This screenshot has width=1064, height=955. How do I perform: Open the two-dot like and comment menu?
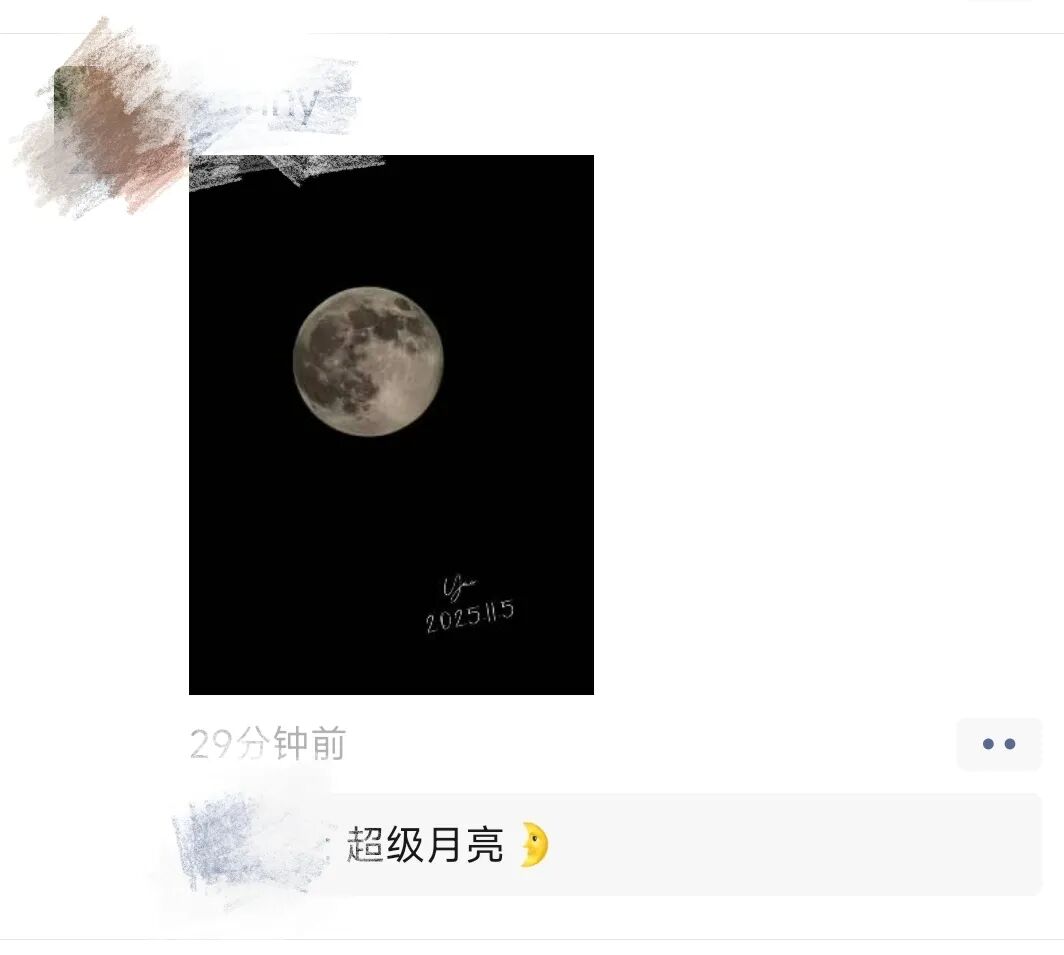pyautogui.click(x=999, y=744)
